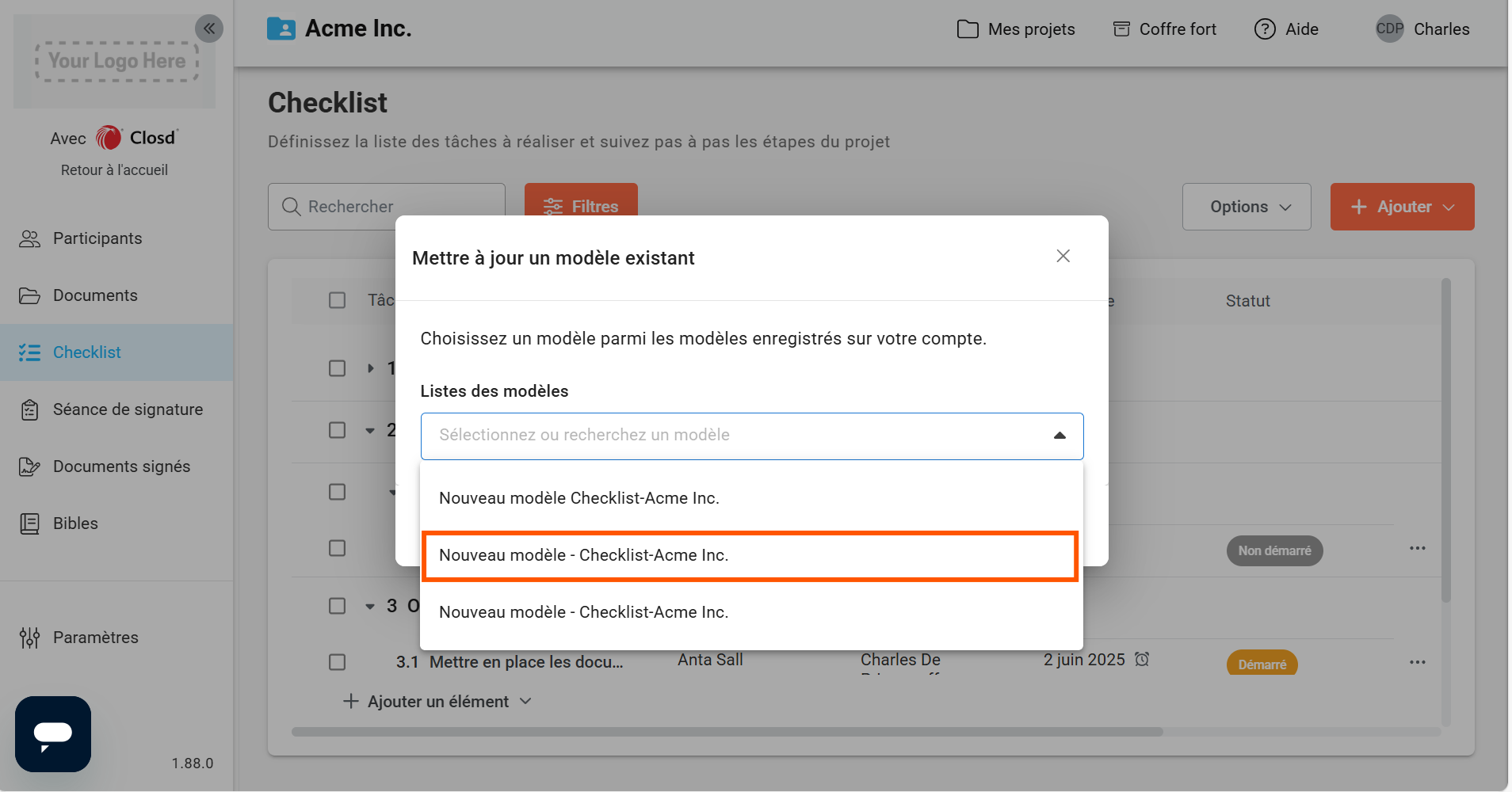Open the three-dots menu for the Démarré row
Image resolution: width=1512 pixels, height=792 pixels.
coord(1417,662)
